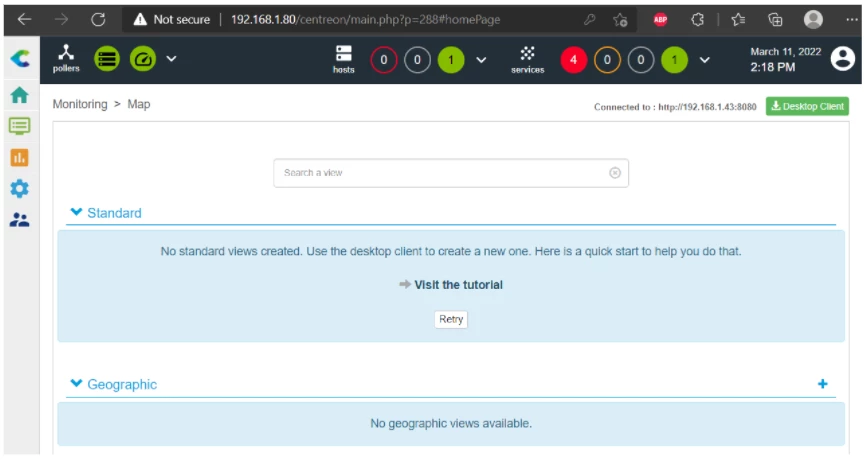The width and height of the screenshot is (865, 460).
Task: Click the gray unknown services counter
Action: point(640,60)
